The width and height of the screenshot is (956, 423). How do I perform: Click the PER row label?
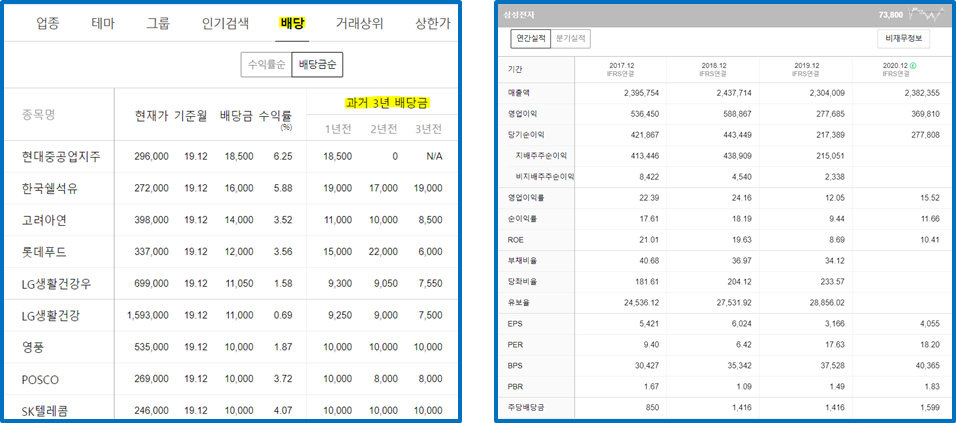click(515, 344)
